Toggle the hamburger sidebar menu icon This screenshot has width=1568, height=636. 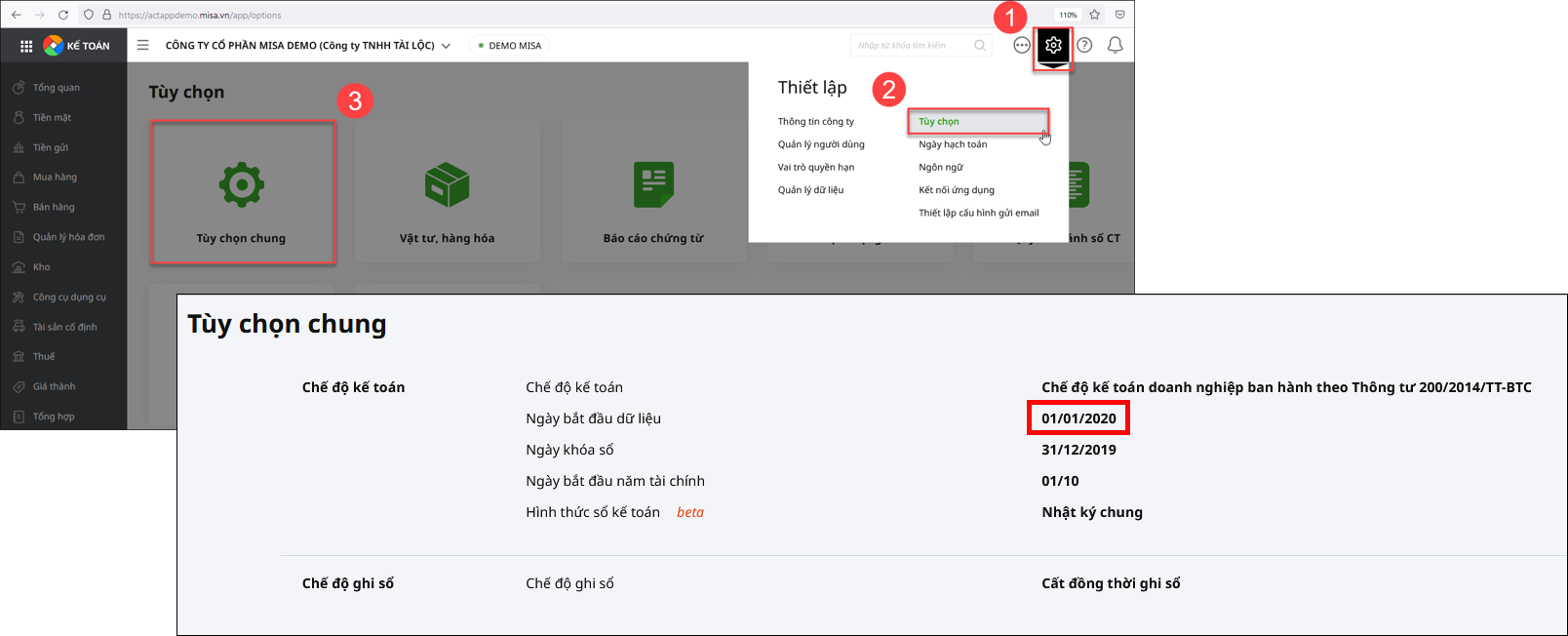[x=143, y=45]
